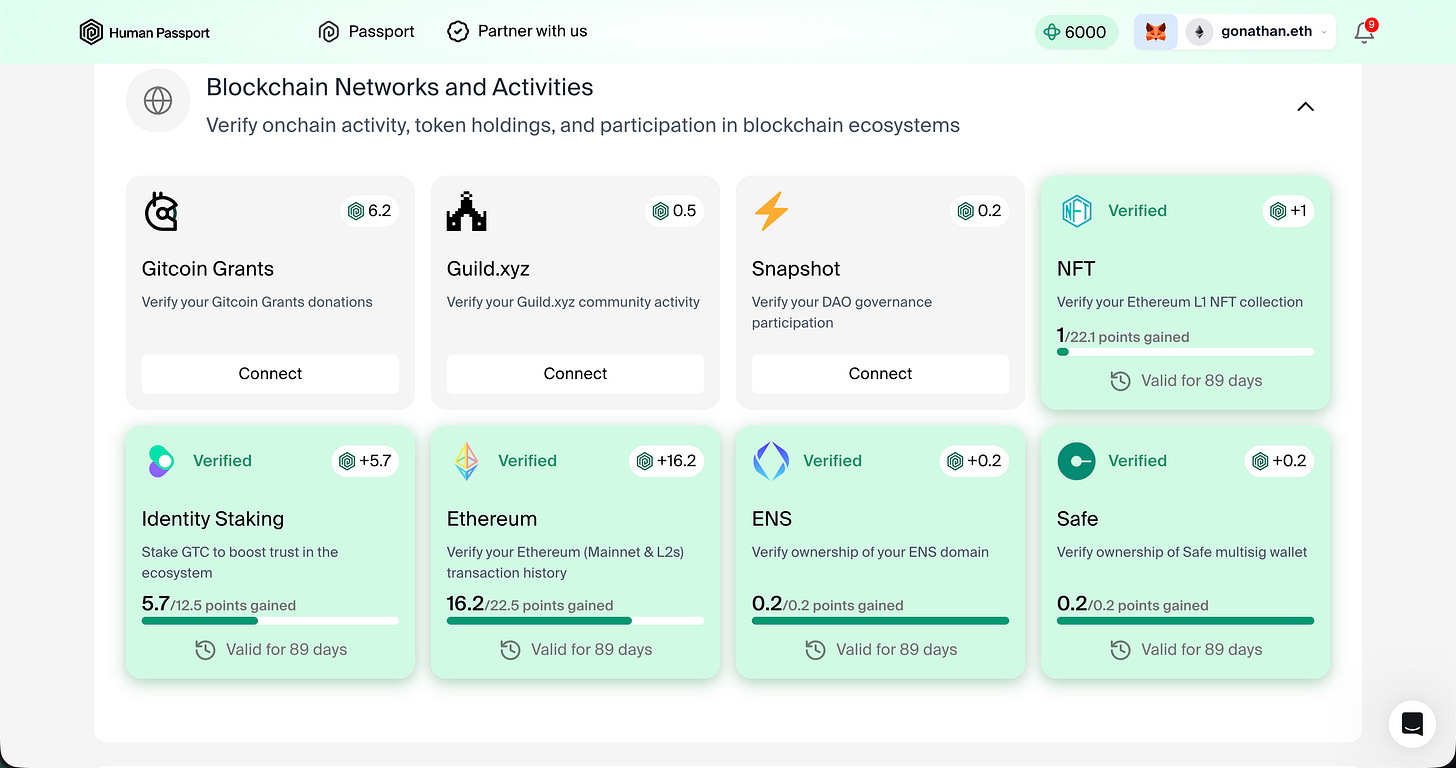Click 'Valid for 89 days' on Safe card
The width and height of the screenshot is (1456, 768).
1202,650
